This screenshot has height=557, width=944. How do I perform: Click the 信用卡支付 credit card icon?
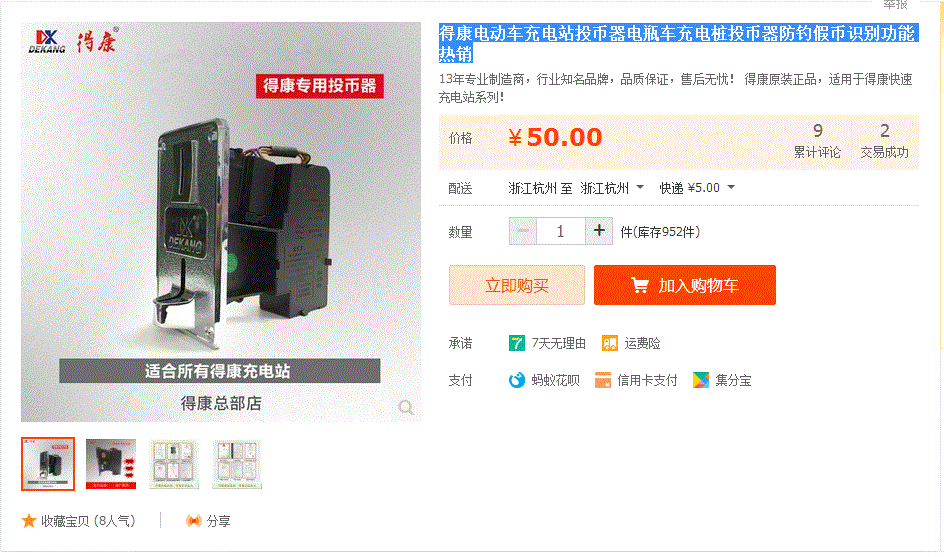[603, 380]
